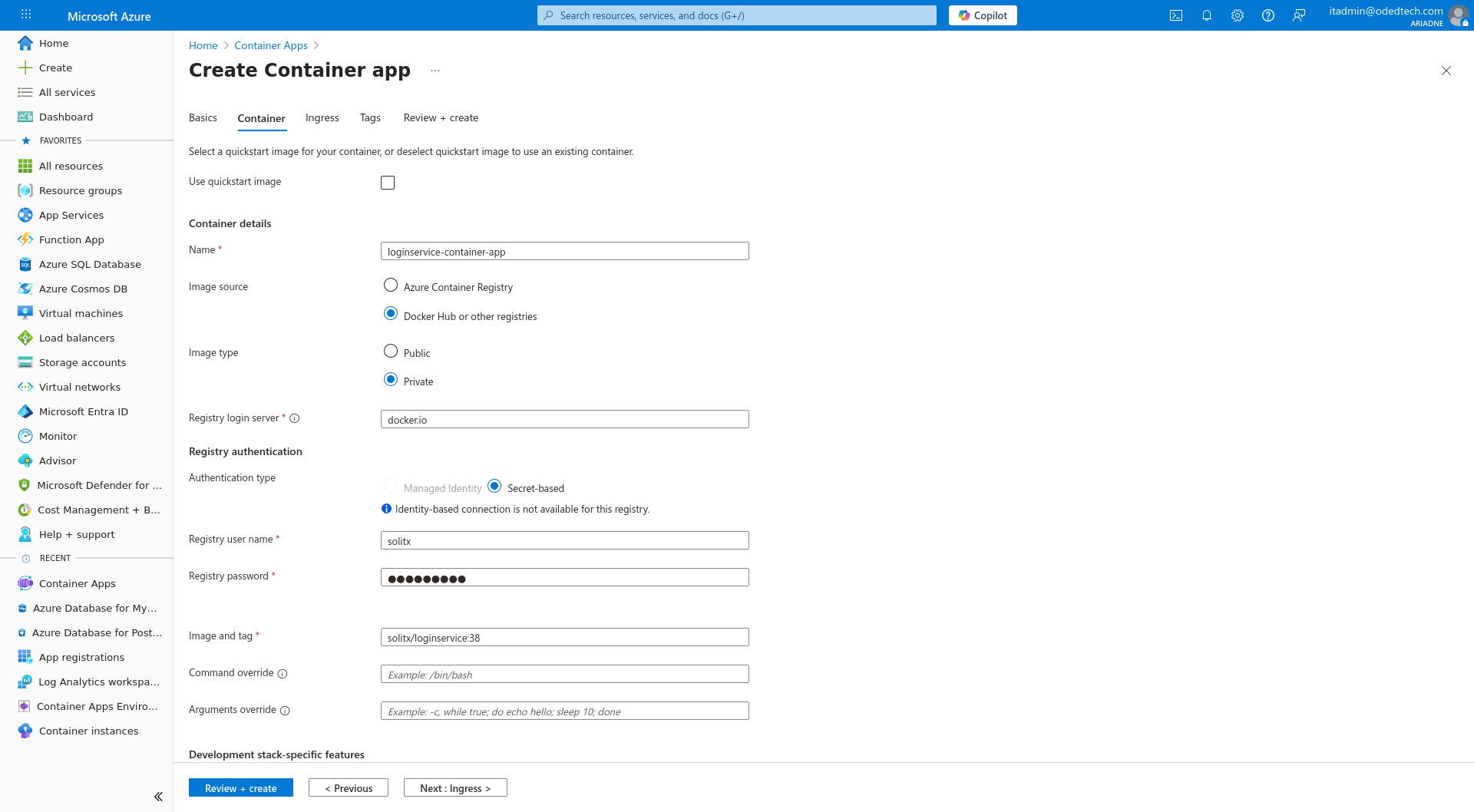Viewport: 1474px width, 812px height.
Task: Switch to the Ingress tab
Action: [x=322, y=117]
